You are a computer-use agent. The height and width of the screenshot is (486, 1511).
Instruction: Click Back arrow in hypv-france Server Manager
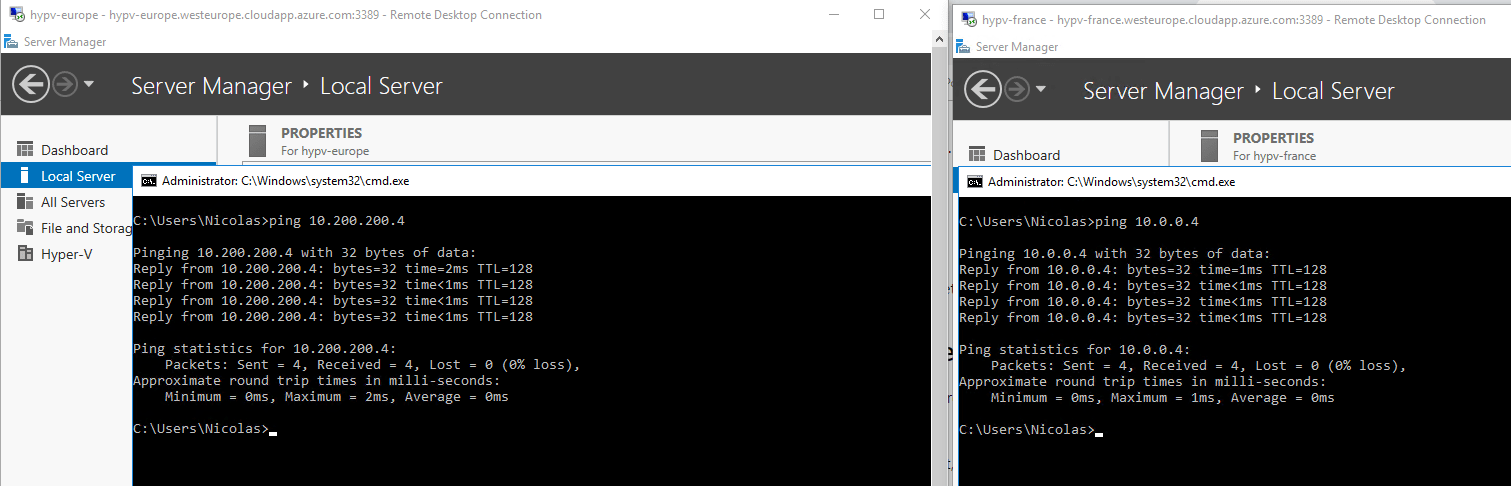coord(983,90)
